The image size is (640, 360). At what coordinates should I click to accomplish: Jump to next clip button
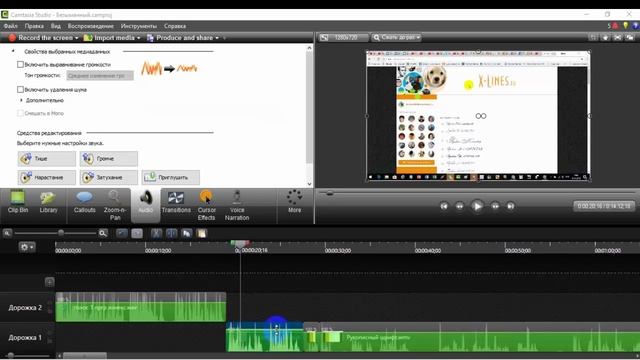coord(511,206)
